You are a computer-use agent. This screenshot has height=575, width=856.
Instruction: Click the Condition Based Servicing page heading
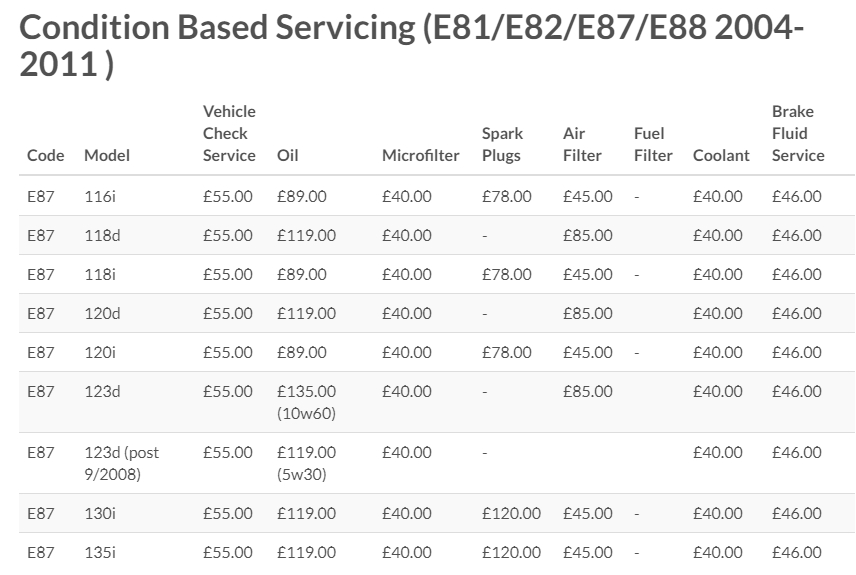click(412, 45)
